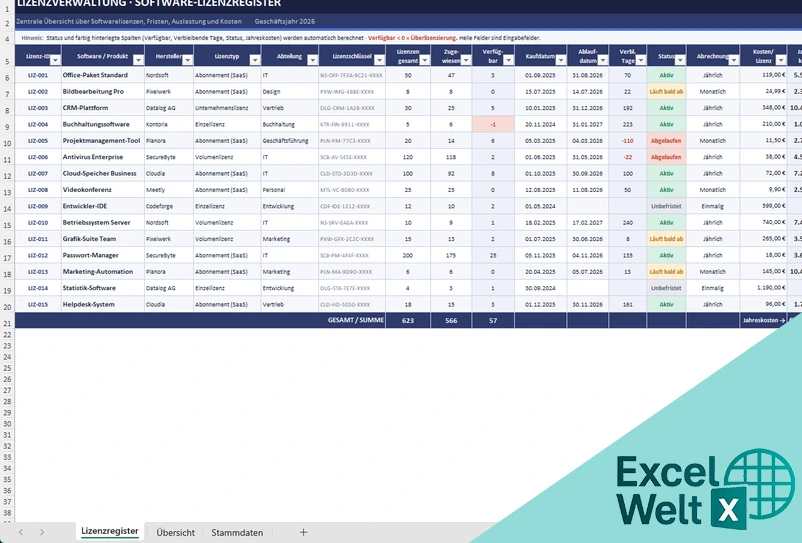Click the Jahreskosten arrow label cell
802x543 pixels.
click(x=763, y=321)
